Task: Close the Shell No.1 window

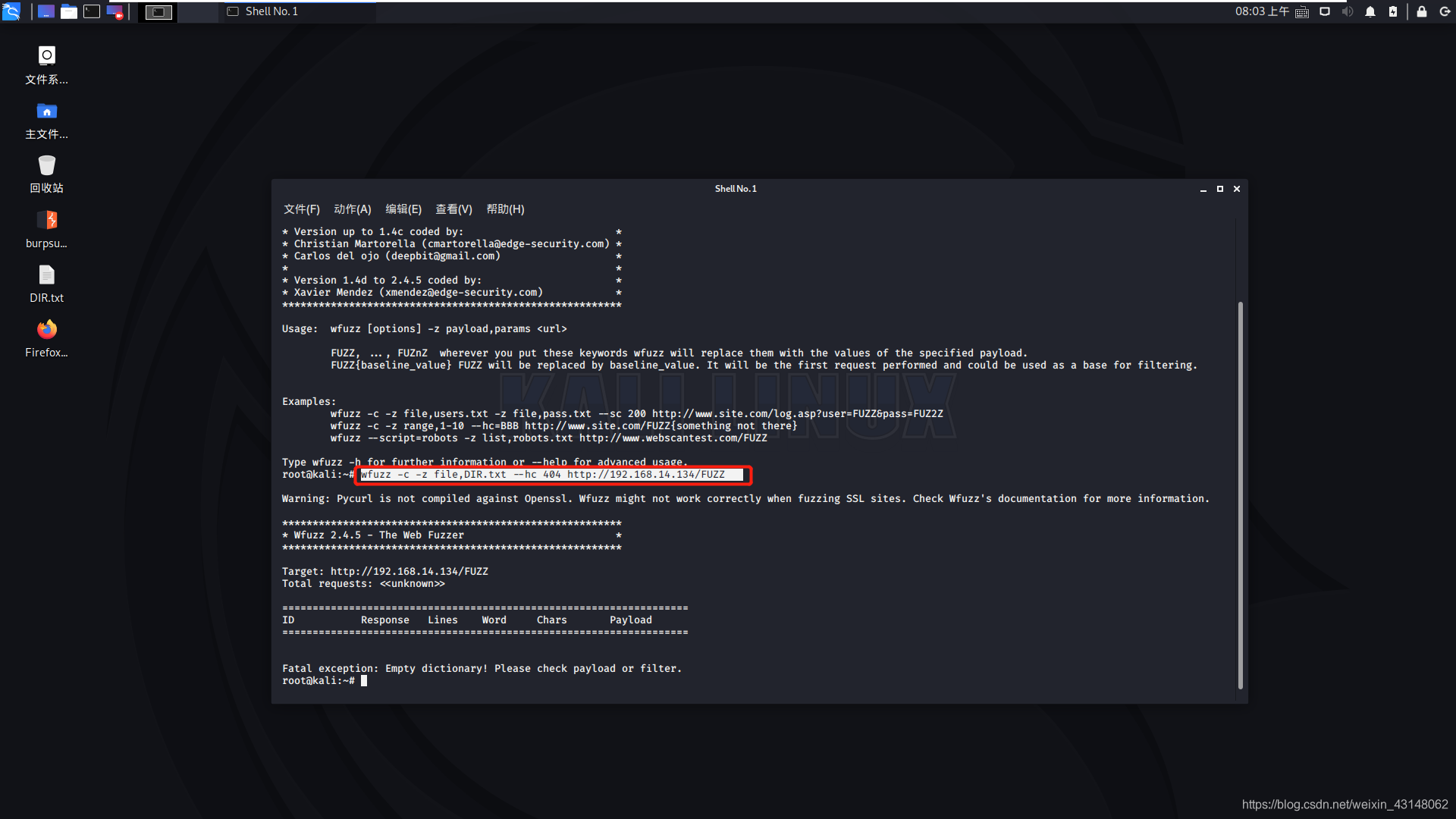Action: point(1237,189)
